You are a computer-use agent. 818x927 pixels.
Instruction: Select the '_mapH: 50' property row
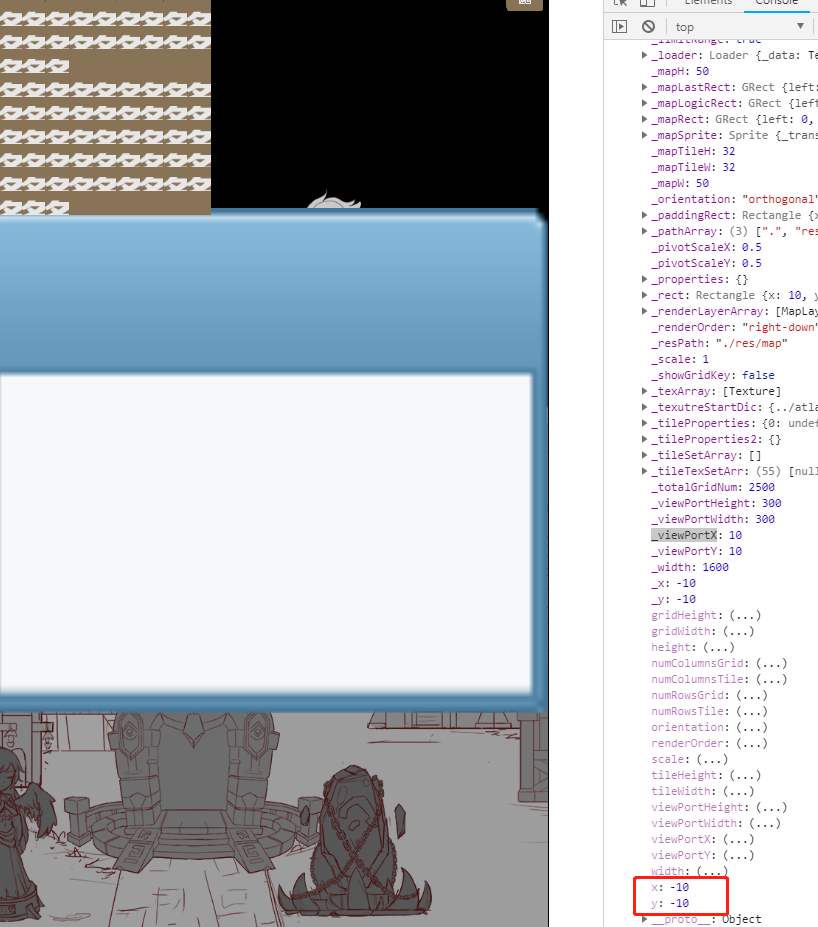pos(680,71)
